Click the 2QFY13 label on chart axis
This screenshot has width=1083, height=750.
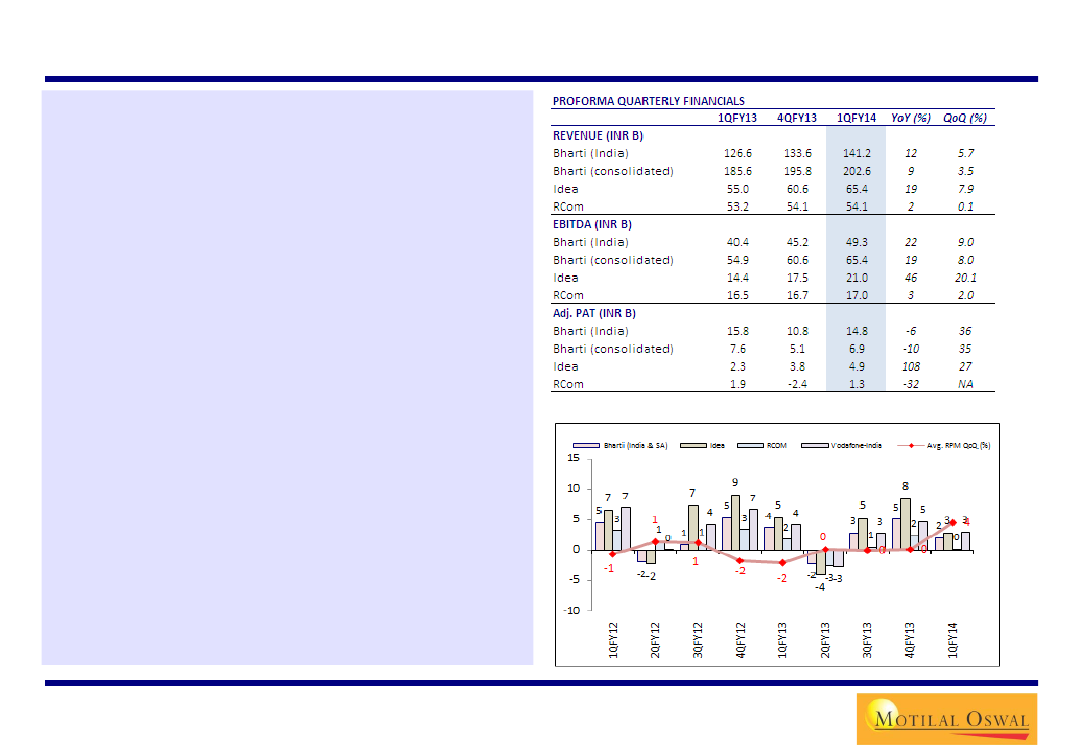(825, 640)
